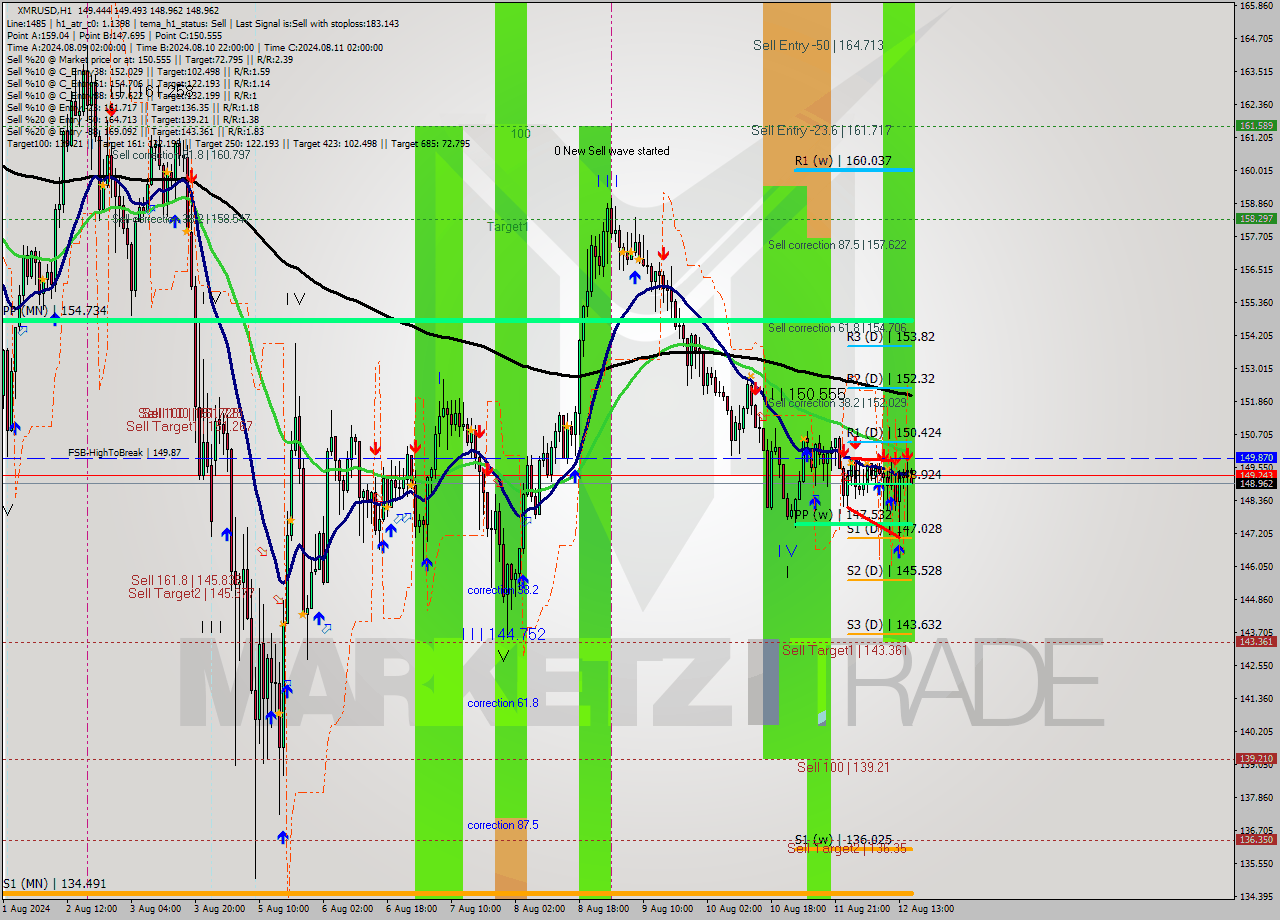This screenshot has height=920, width=1280.
Task: Click the 'S2 (D) | 145.528' support label
Action: point(894,571)
